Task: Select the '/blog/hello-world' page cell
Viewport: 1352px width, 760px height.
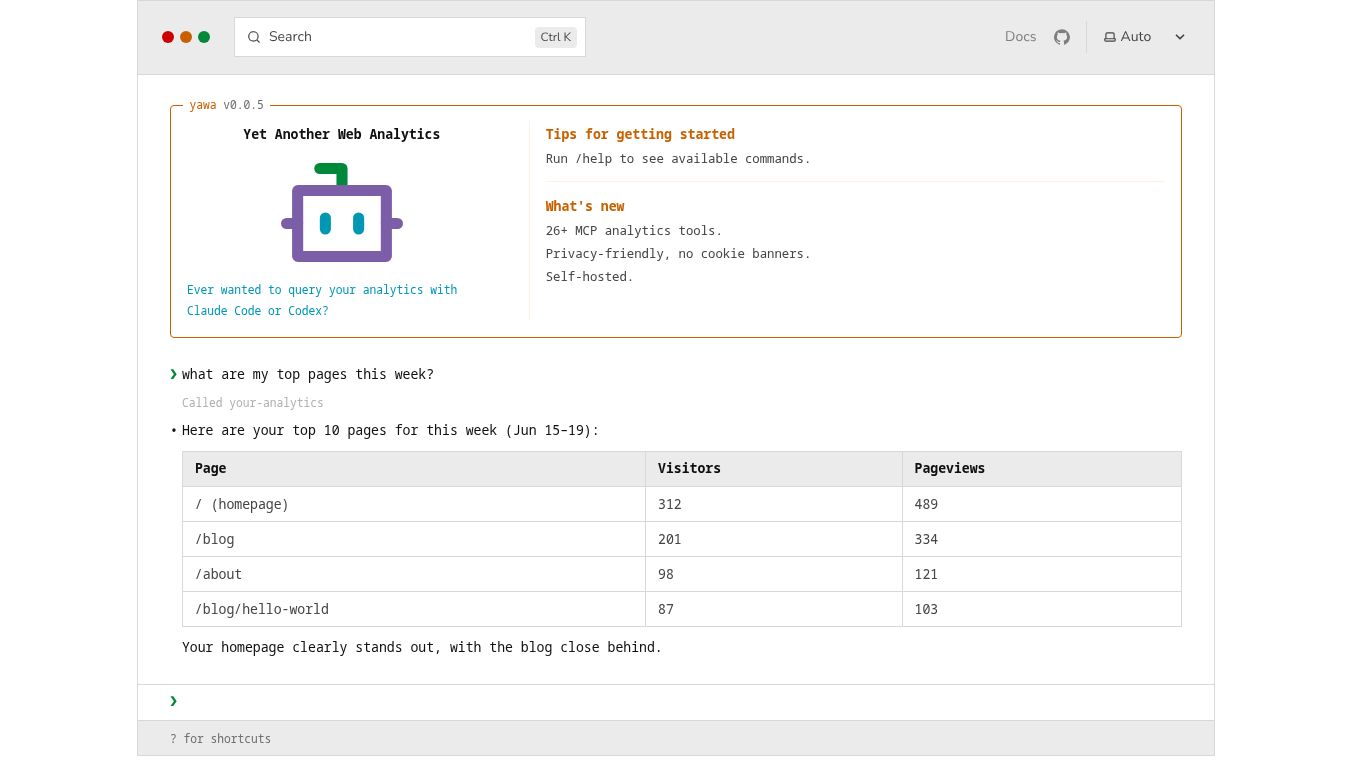Action: [x=414, y=609]
